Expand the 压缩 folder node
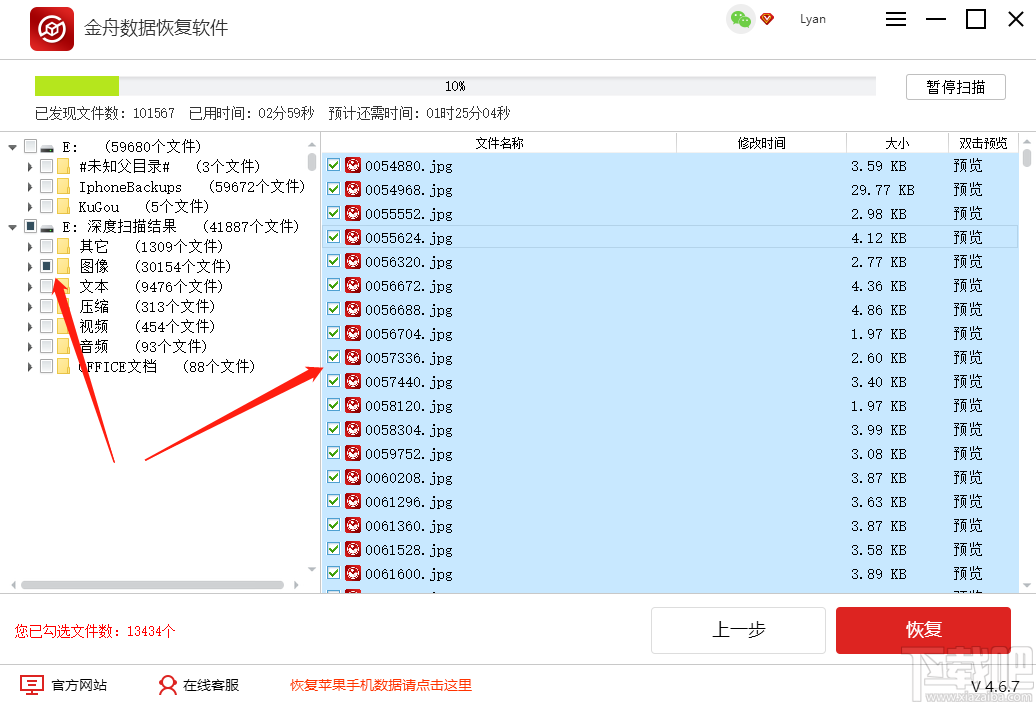Image resolution: width=1036 pixels, height=702 pixels. [x=30, y=307]
